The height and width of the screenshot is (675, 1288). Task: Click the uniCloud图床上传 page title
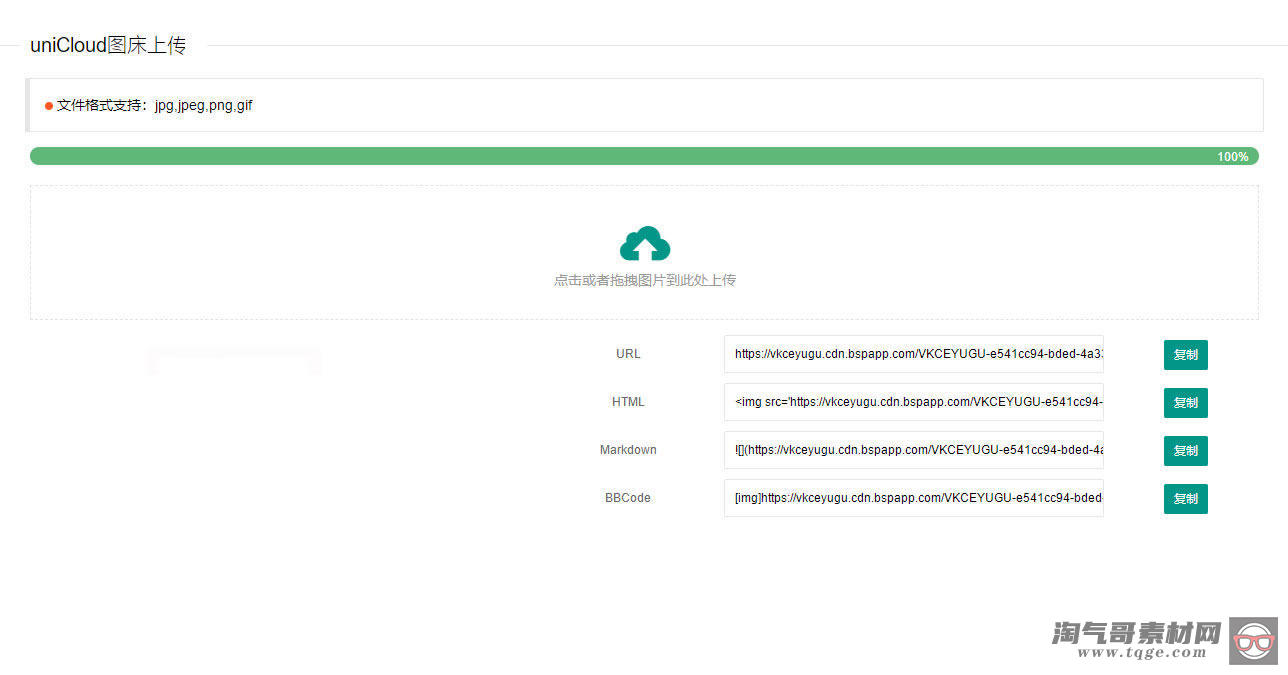(108, 45)
